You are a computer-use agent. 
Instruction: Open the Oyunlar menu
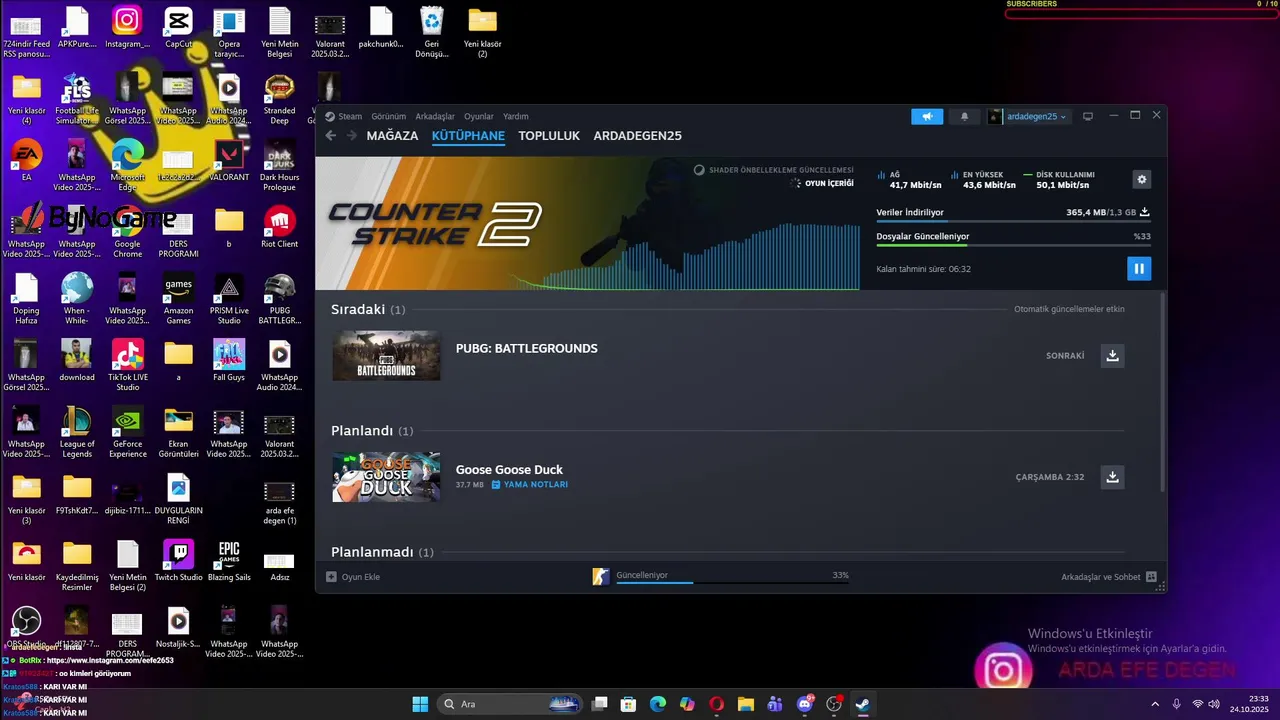[479, 117]
